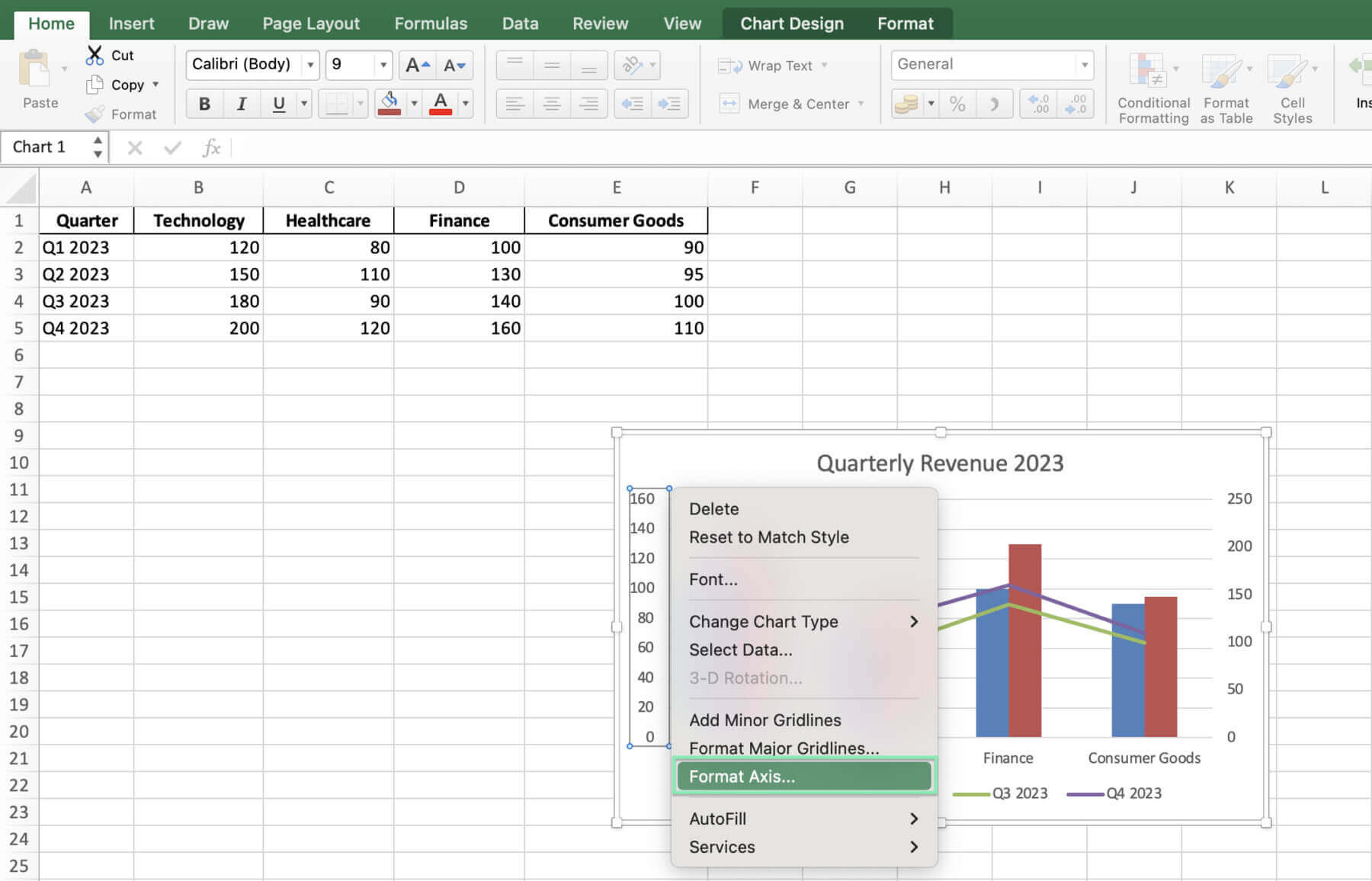Expand the underline style dropdown arrow
Screen dimensions: 1372x881
[x=304, y=104]
